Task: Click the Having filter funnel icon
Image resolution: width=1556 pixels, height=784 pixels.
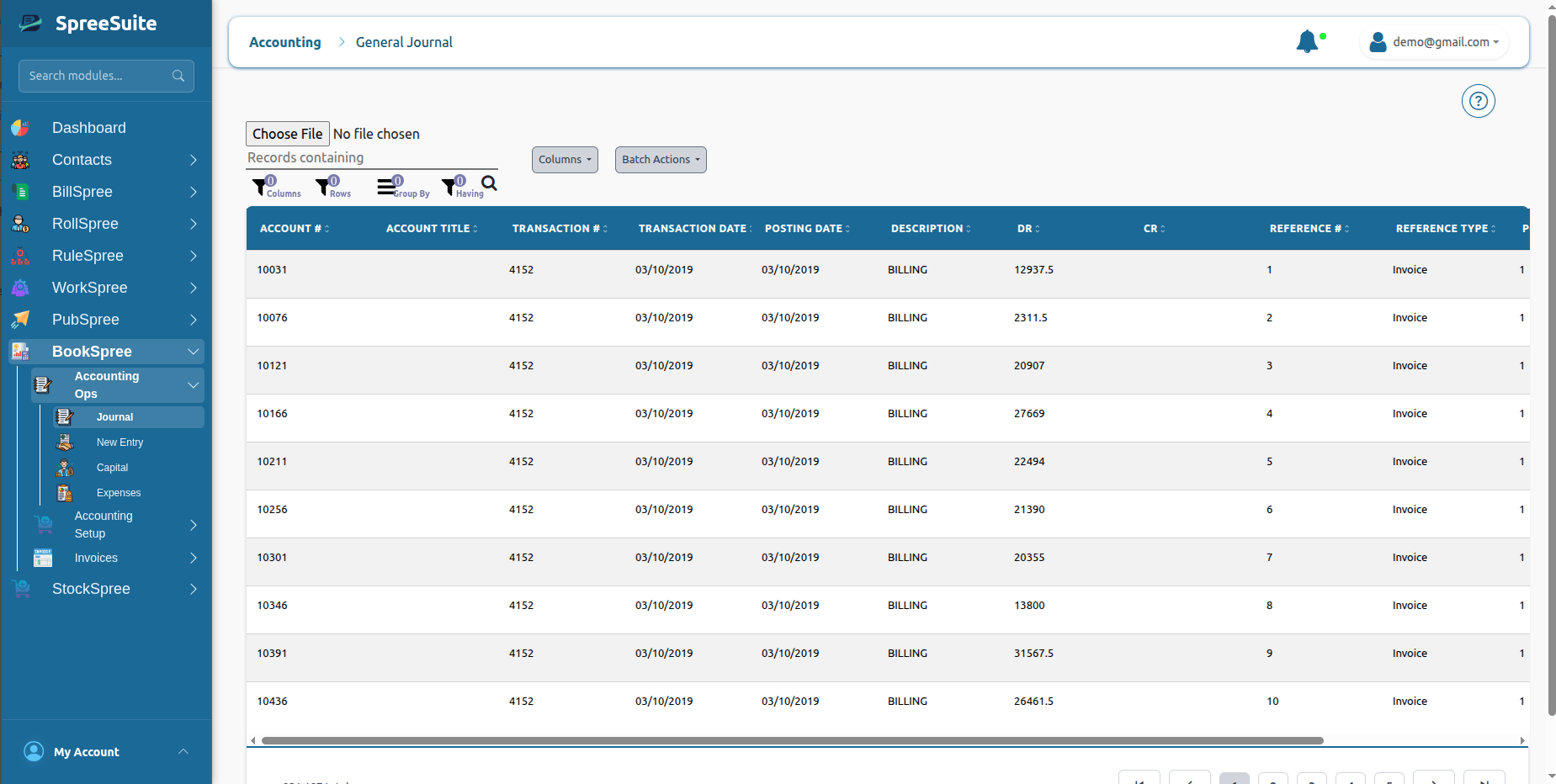Action: [449, 187]
